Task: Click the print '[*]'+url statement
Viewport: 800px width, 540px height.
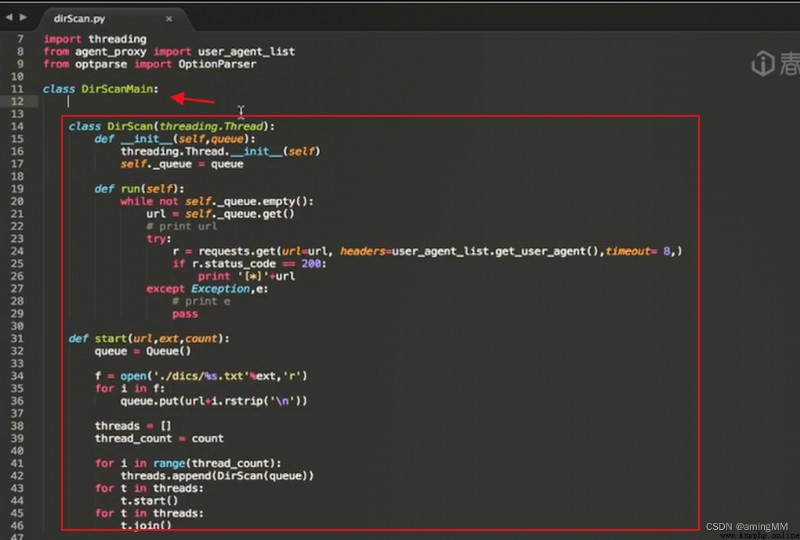Action: (246, 276)
